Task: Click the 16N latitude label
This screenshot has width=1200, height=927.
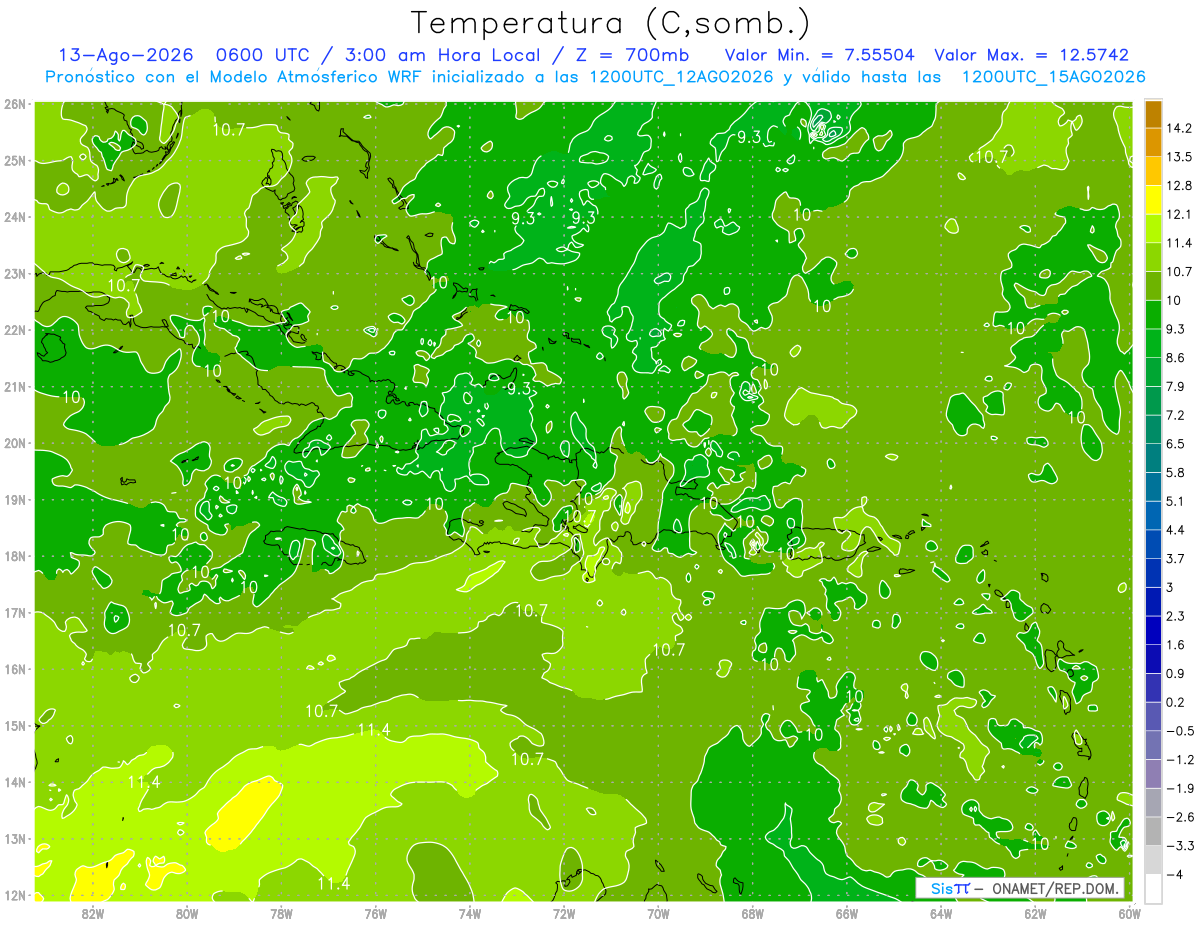Action: [15, 669]
